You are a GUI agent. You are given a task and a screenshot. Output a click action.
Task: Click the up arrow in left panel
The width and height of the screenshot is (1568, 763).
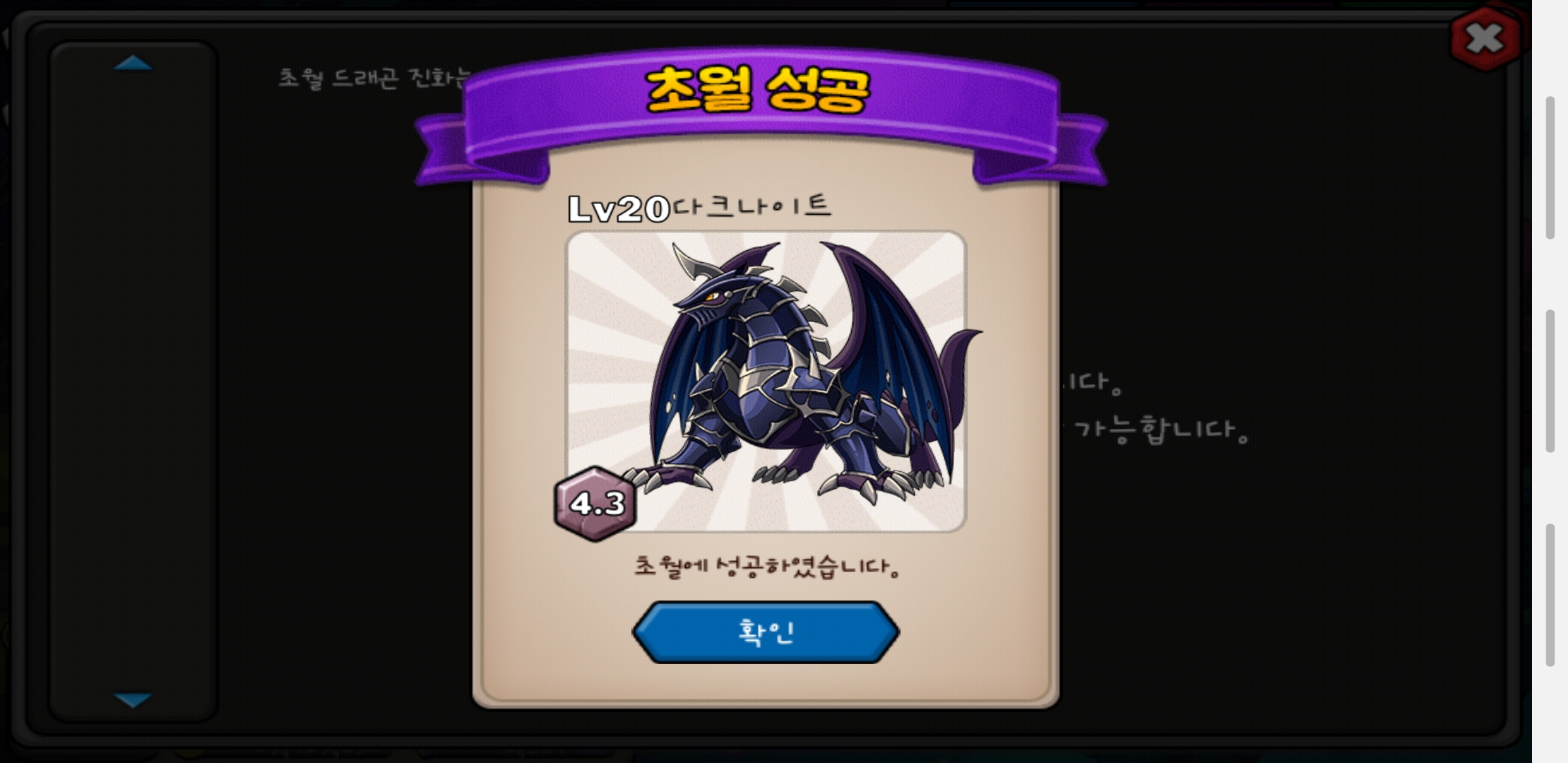tap(133, 64)
